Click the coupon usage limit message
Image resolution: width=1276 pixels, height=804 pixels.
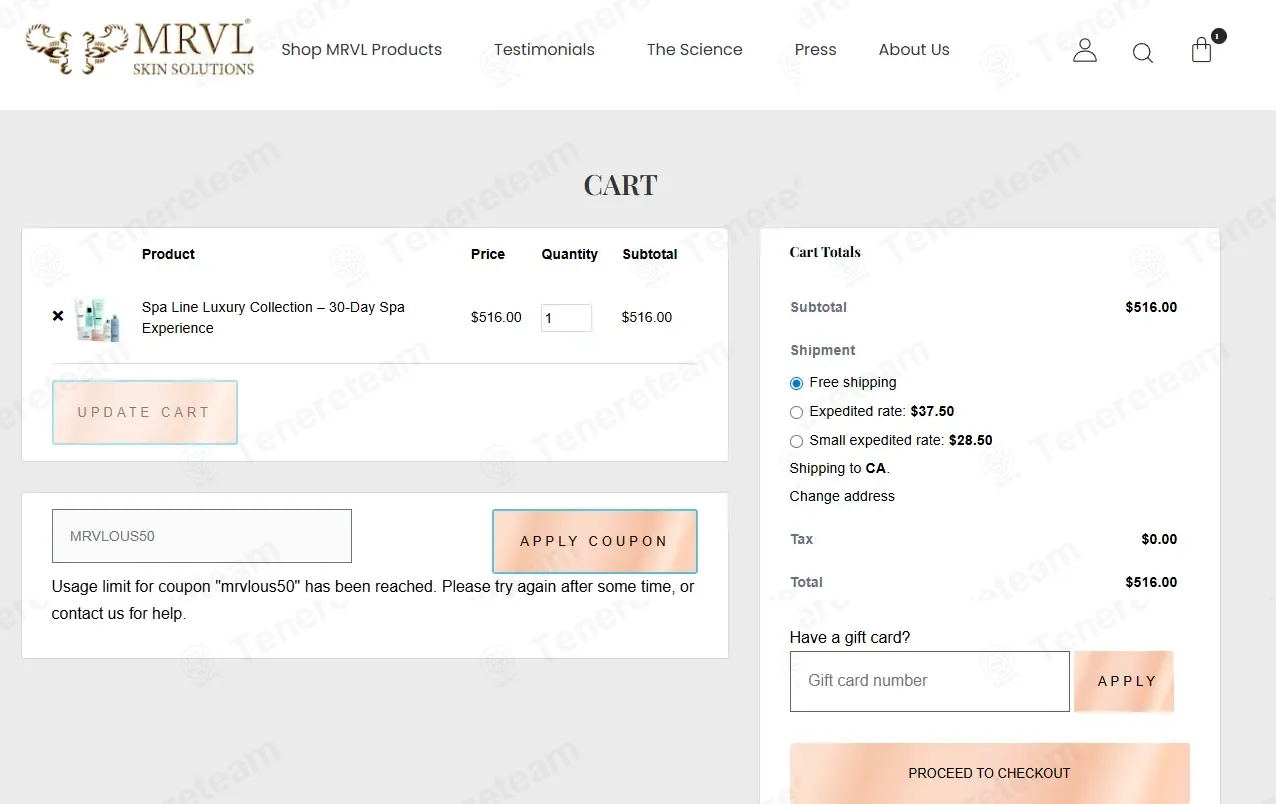(373, 600)
